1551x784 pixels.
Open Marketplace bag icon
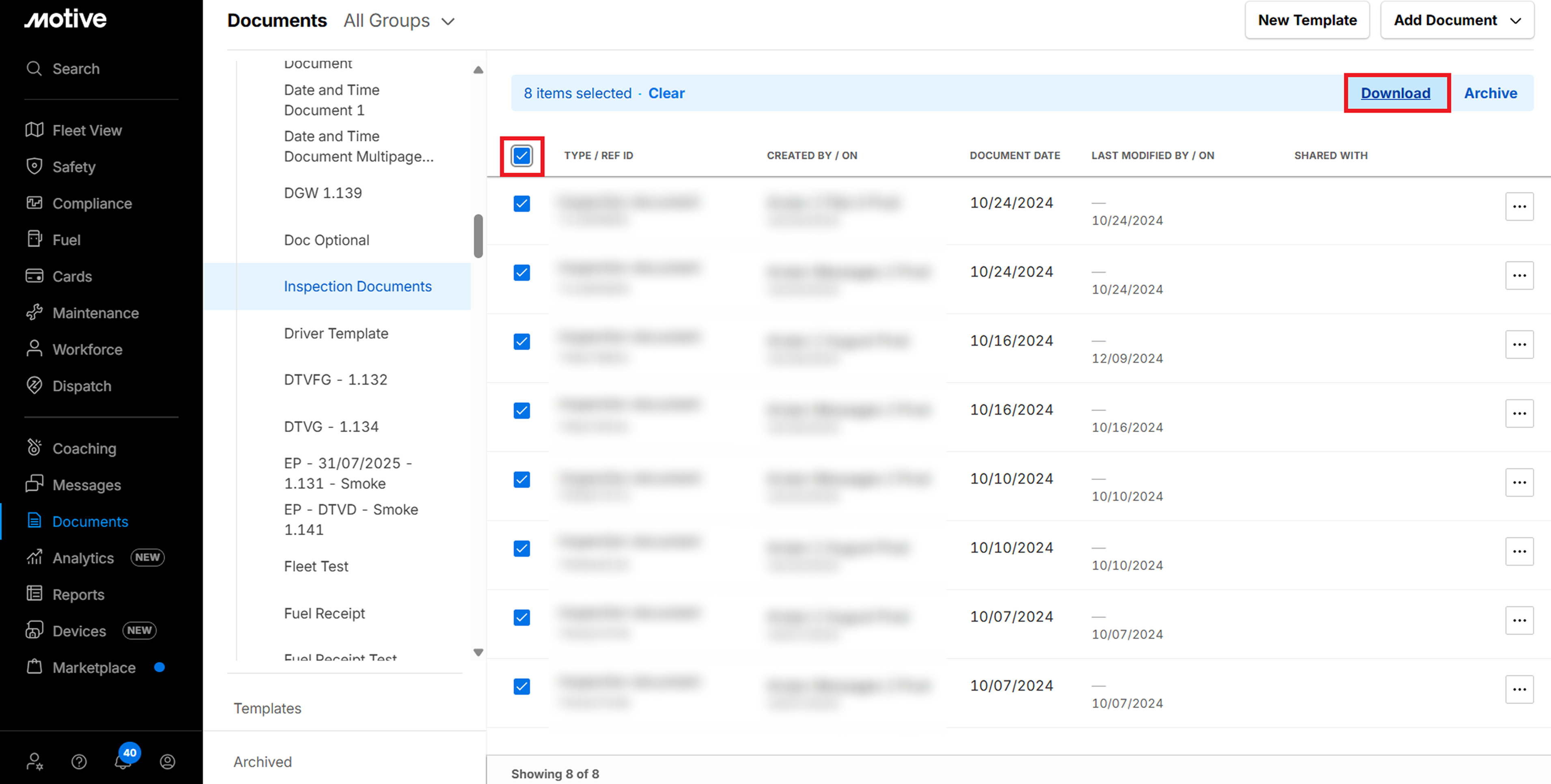(34, 667)
